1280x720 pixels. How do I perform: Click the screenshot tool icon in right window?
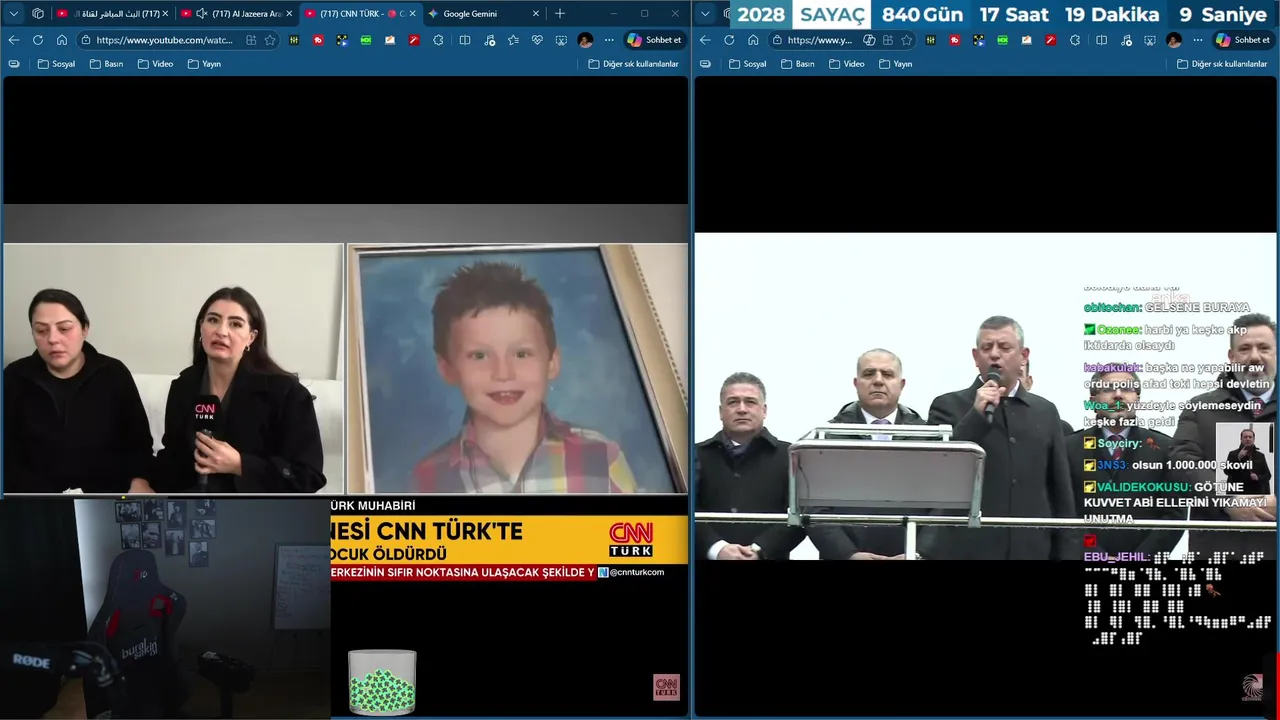click(1150, 40)
